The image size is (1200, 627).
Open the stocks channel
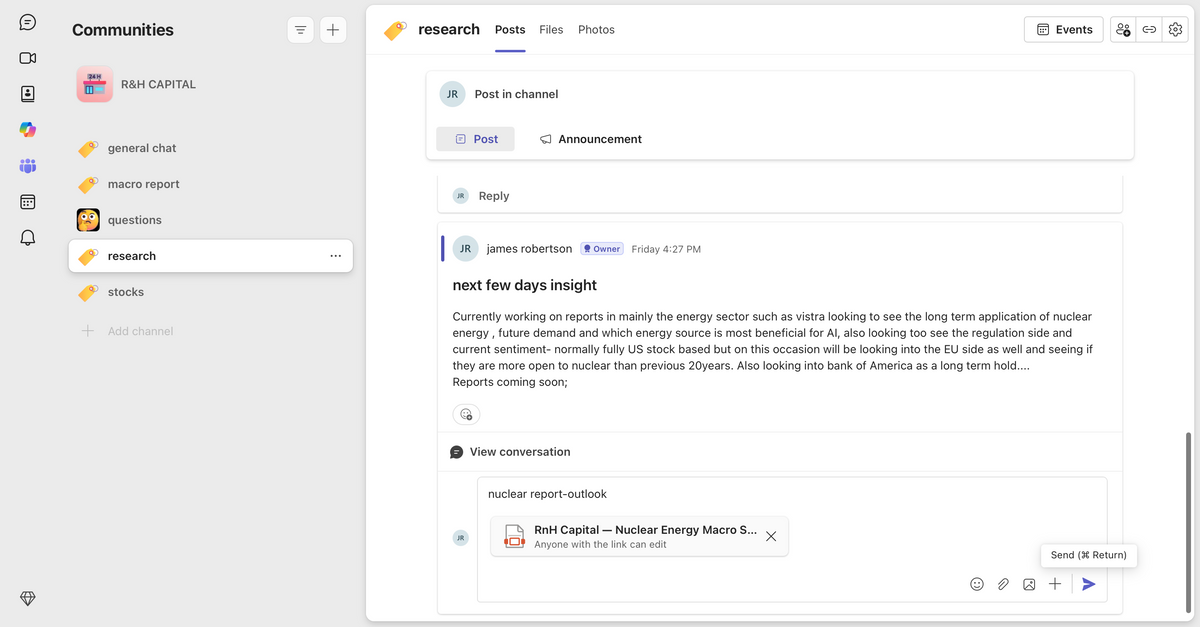coord(210,292)
